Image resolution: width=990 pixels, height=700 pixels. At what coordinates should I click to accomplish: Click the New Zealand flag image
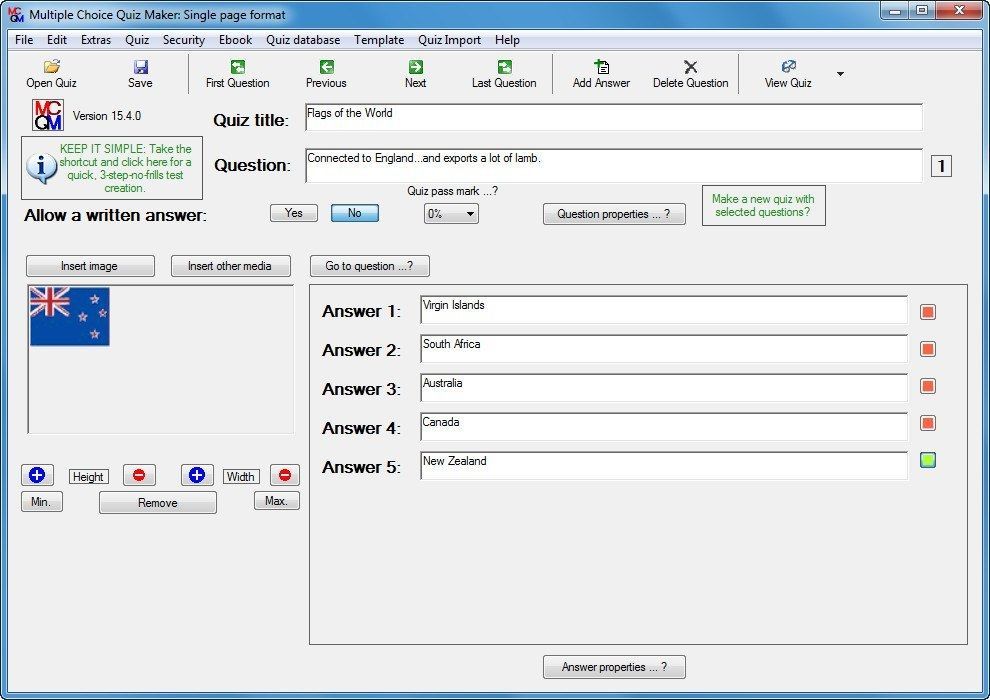[68, 315]
